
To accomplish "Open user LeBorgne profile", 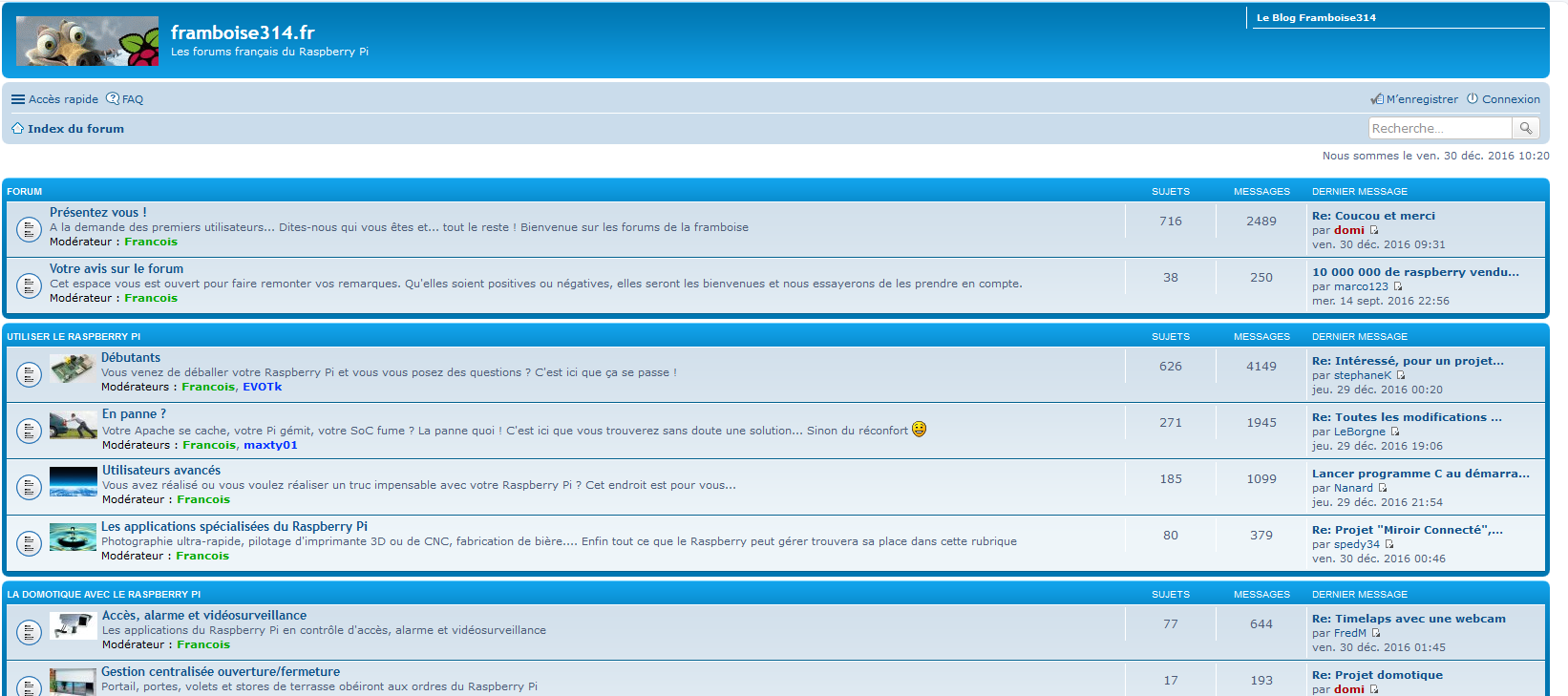I will point(1360,432).
